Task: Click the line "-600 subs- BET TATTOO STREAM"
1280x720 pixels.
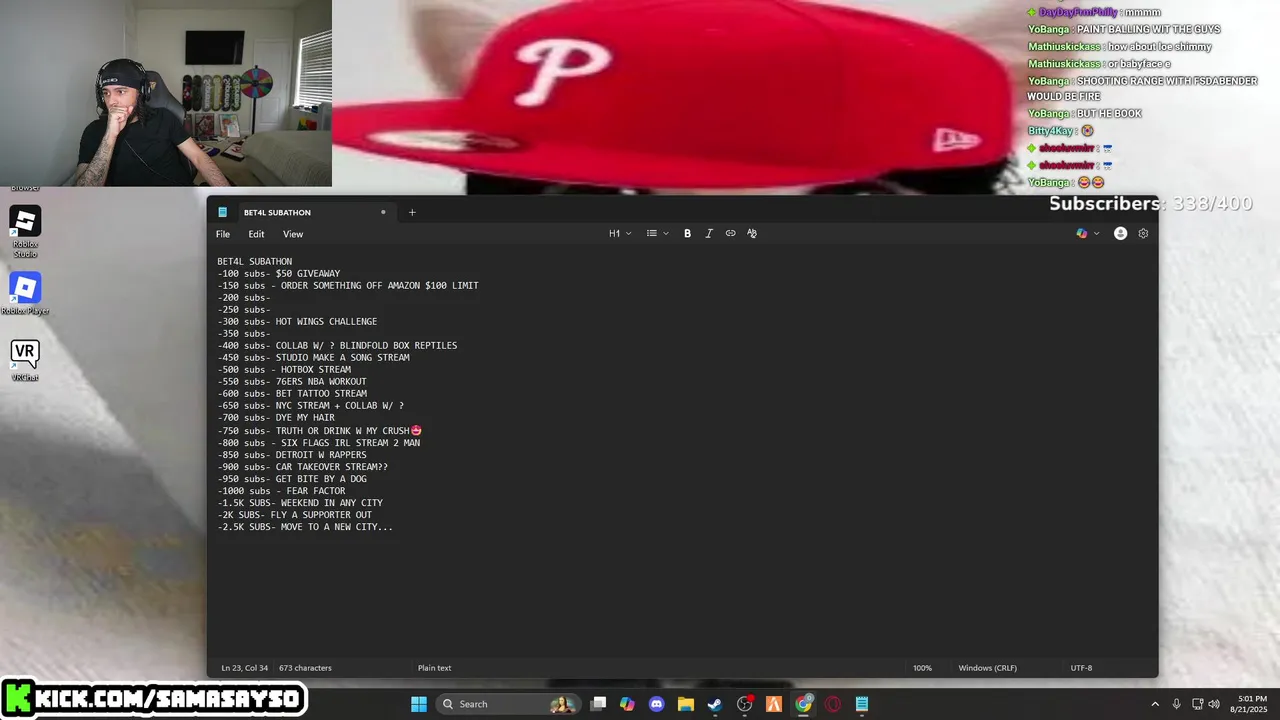Action: pos(292,394)
